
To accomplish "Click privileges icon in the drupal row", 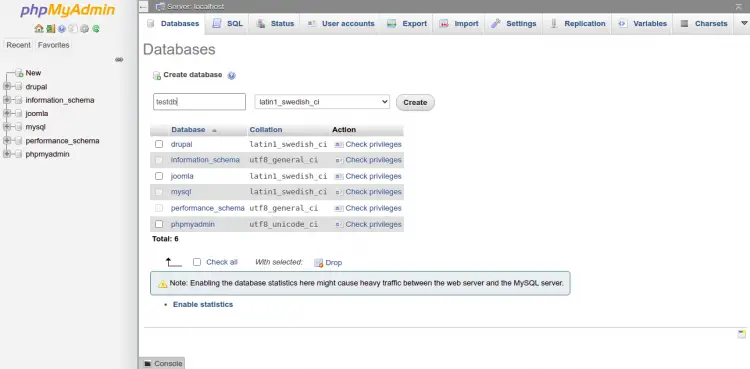I will 339,145.
